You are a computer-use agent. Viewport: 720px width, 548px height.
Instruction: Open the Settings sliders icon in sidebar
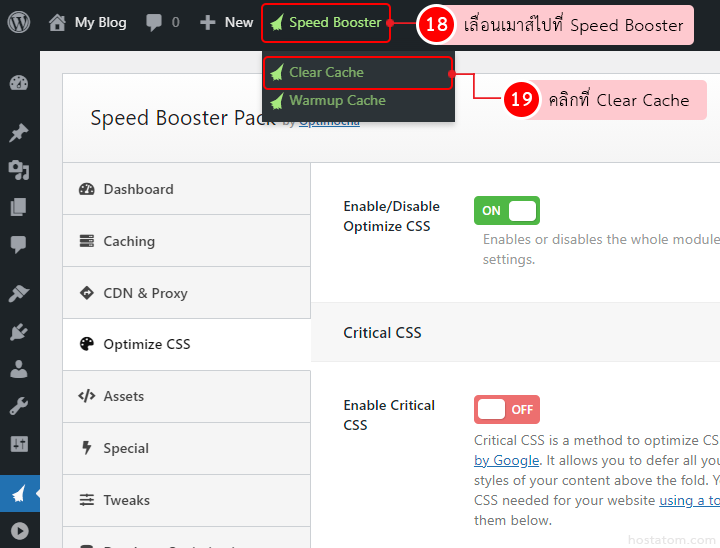click(19, 444)
